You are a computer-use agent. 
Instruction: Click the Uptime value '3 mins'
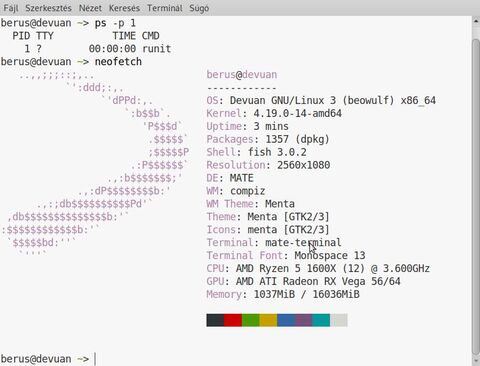point(271,126)
